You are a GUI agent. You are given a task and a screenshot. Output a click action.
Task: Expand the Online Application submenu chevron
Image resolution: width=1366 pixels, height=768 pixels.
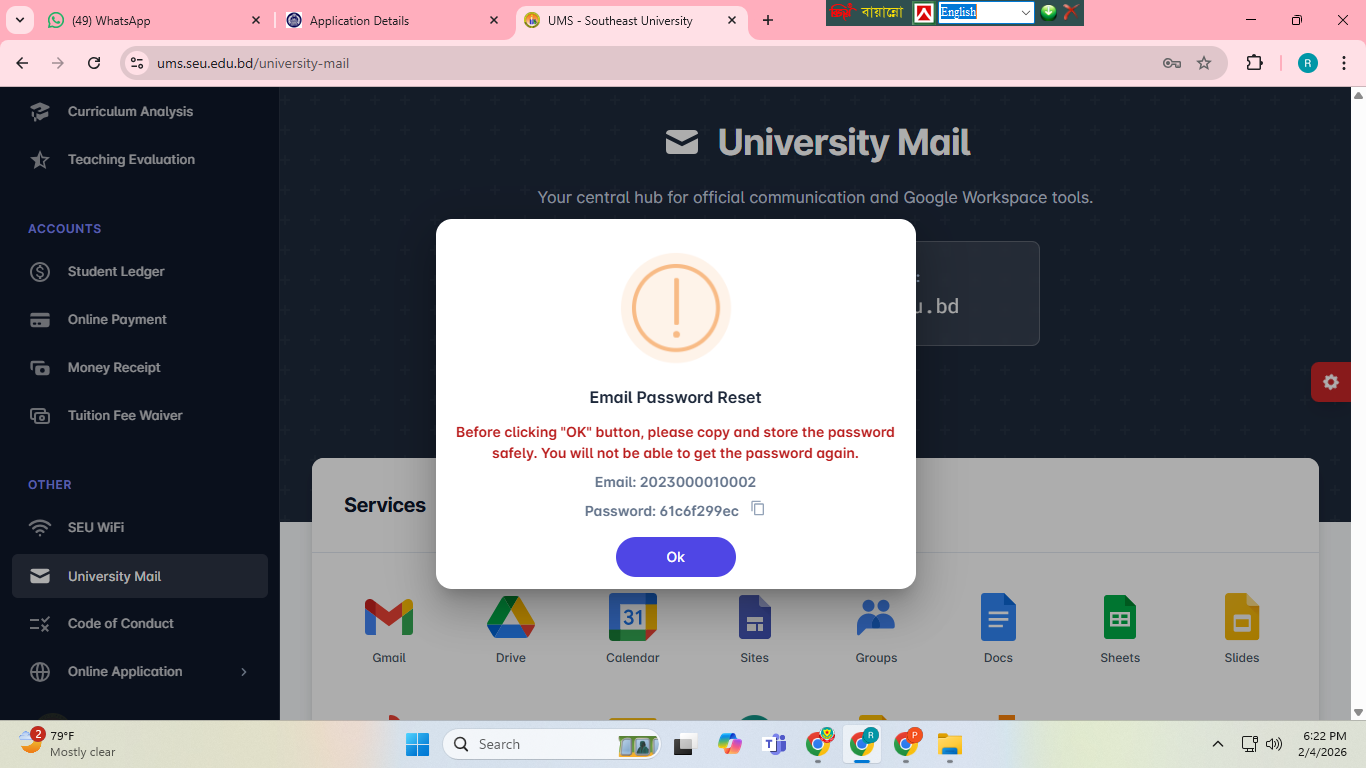244,672
